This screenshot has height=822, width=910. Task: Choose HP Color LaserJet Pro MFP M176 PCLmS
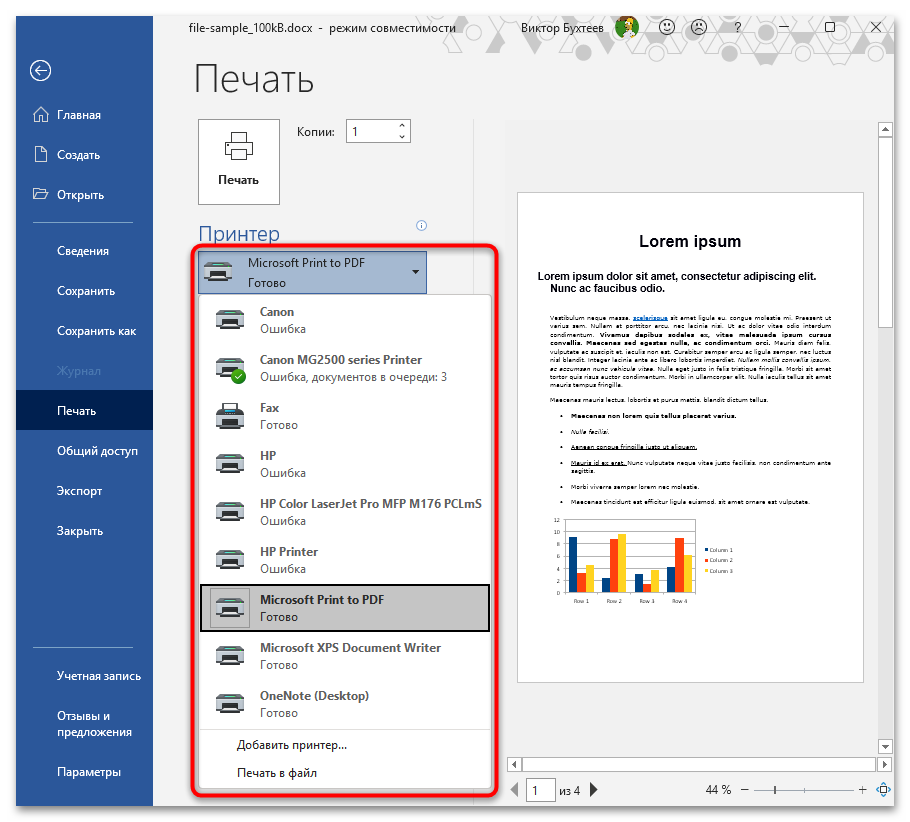(345, 512)
